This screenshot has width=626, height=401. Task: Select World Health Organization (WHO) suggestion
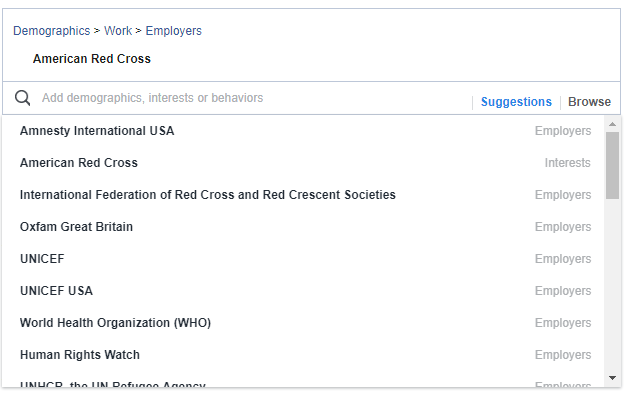[x=305, y=323]
